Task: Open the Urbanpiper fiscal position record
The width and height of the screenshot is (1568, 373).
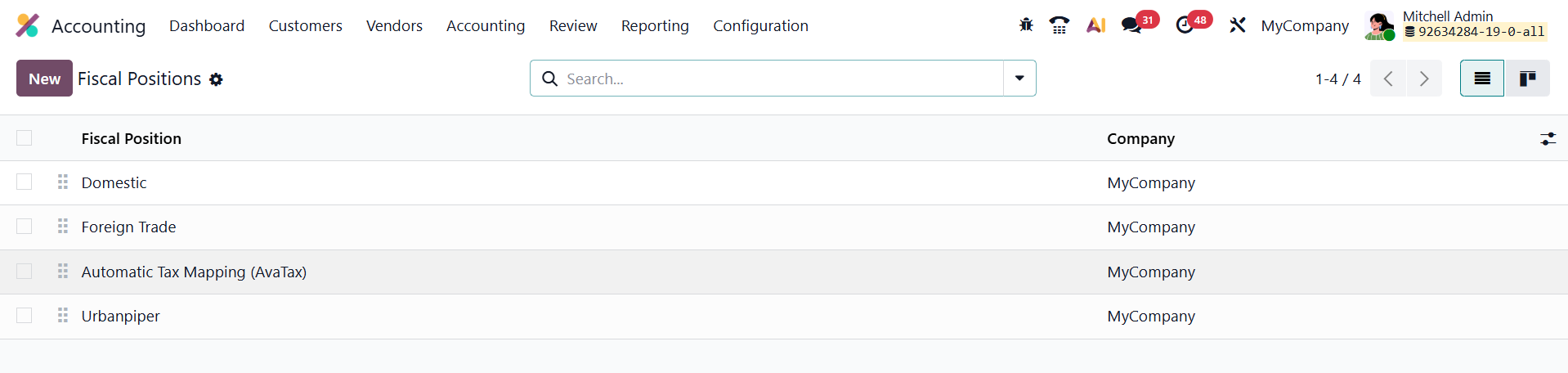Action: [121, 317]
